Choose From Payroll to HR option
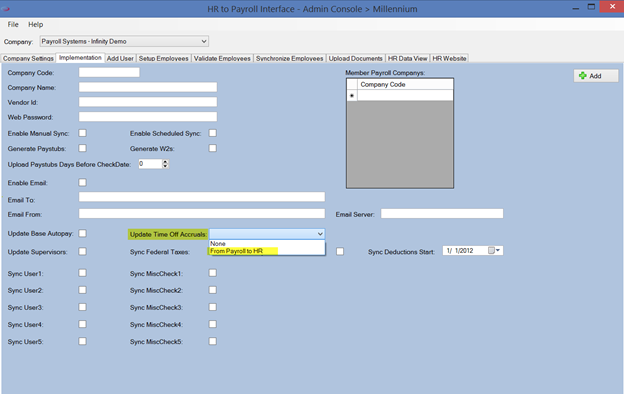This screenshot has width=624, height=394. pos(267,251)
